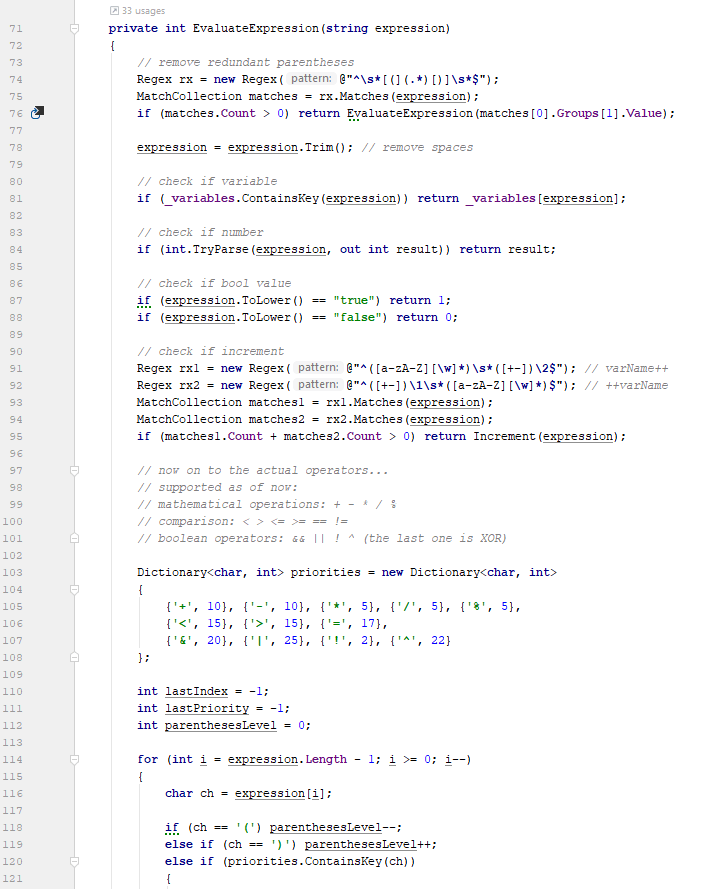Click the fold end marker at line 101

(x=74, y=538)
